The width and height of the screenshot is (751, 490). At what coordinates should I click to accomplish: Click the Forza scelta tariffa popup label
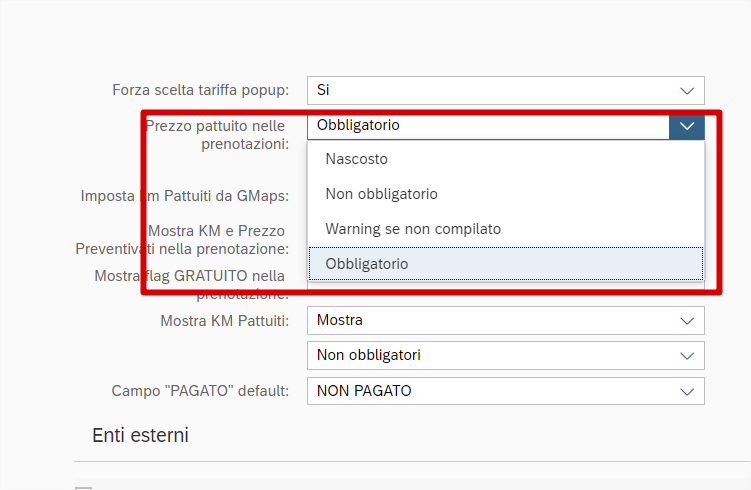200,90
